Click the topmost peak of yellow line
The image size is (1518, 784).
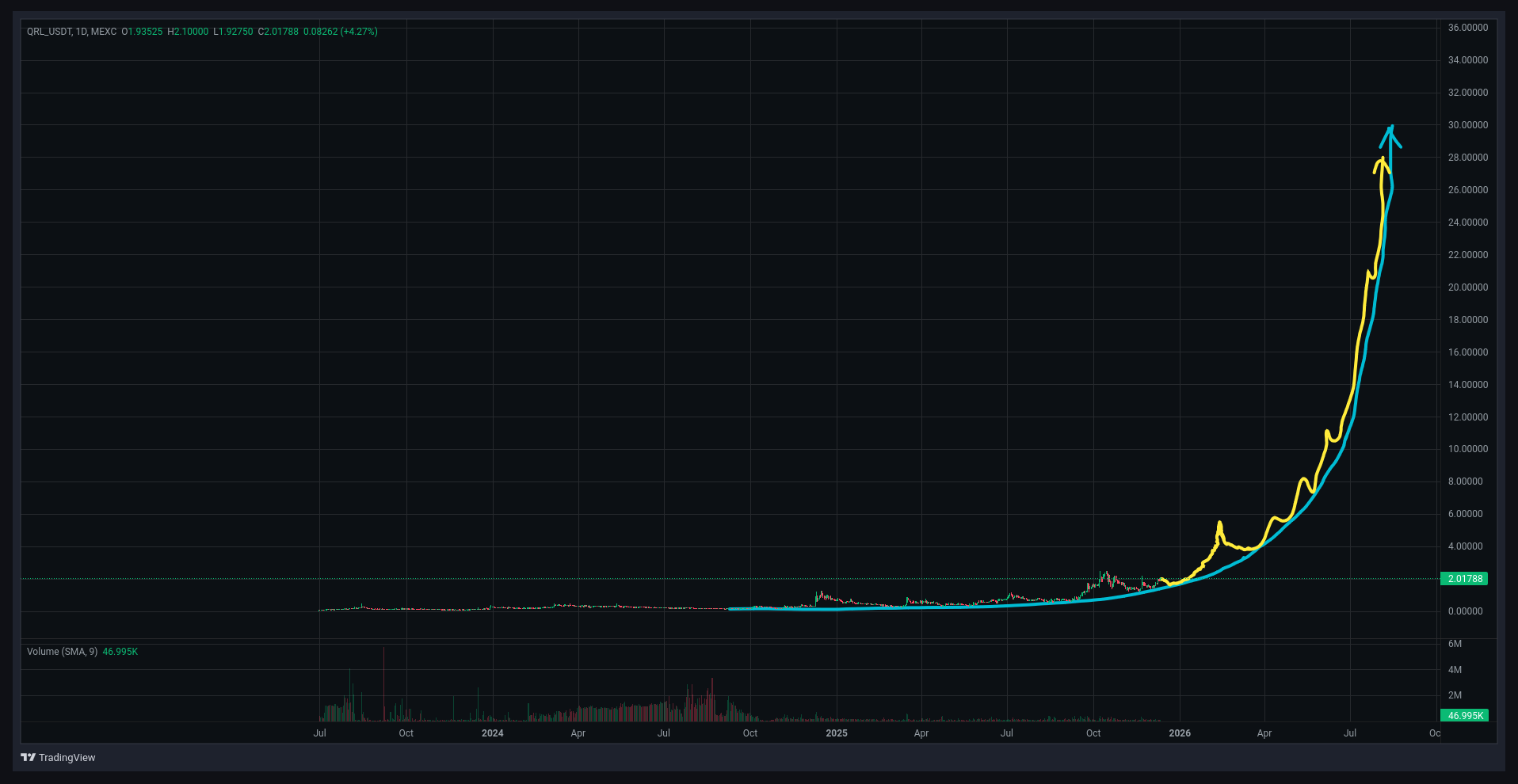click(1382, 161)
